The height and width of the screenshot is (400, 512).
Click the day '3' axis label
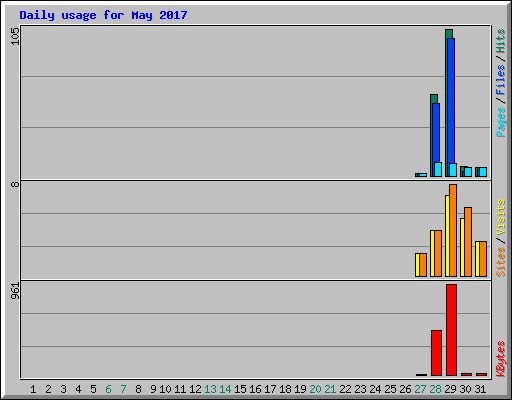tap(63, 389)
